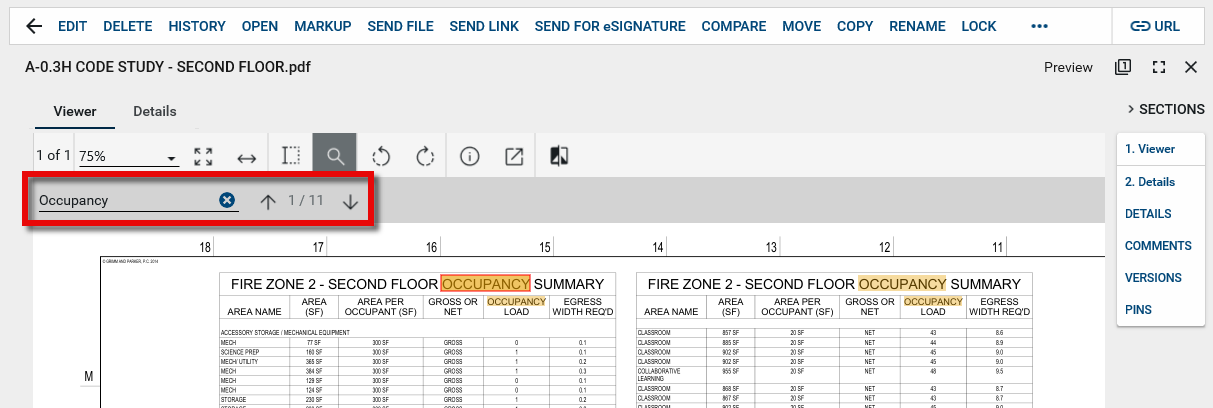Open the 75% zoom level dropdown

click(127, 157)
